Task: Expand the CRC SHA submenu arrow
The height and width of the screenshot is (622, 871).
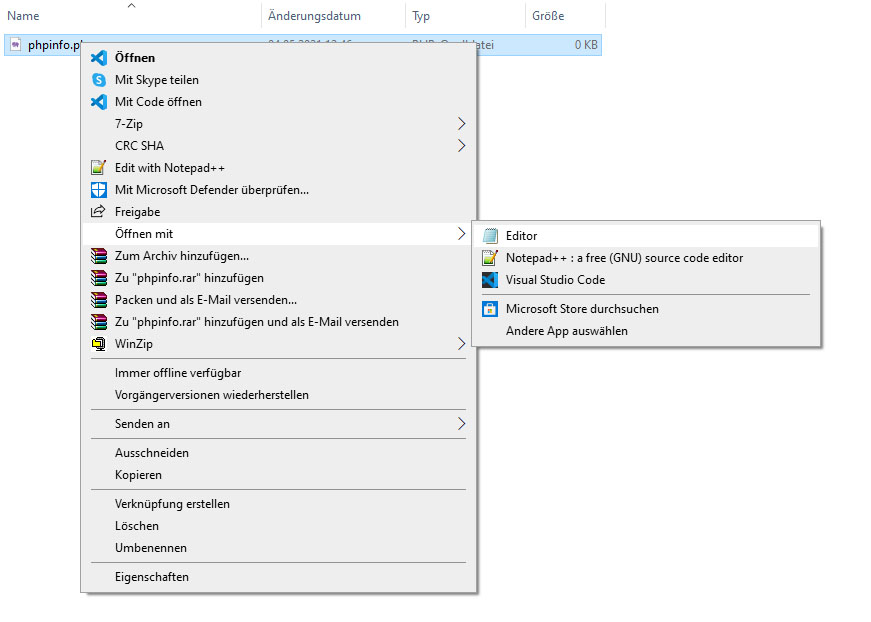Action: [x=461, y=146]
